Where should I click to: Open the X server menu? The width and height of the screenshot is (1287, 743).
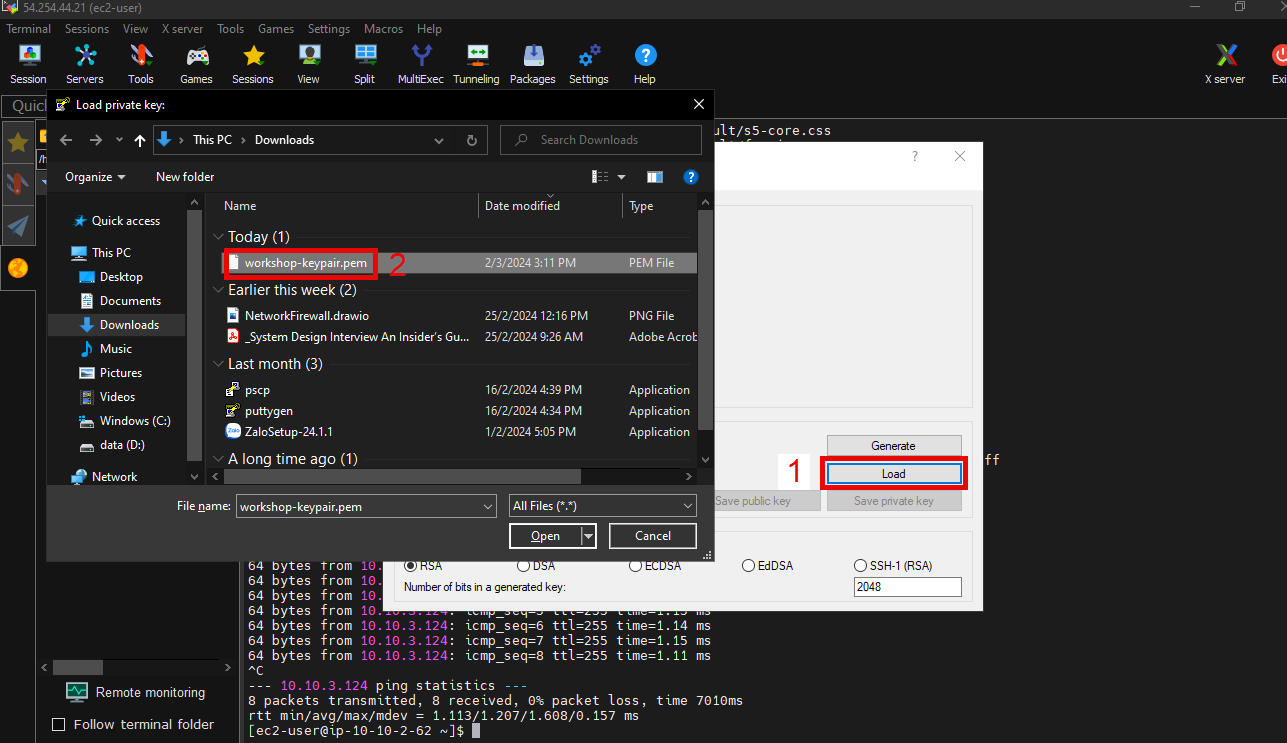(182, 29)
